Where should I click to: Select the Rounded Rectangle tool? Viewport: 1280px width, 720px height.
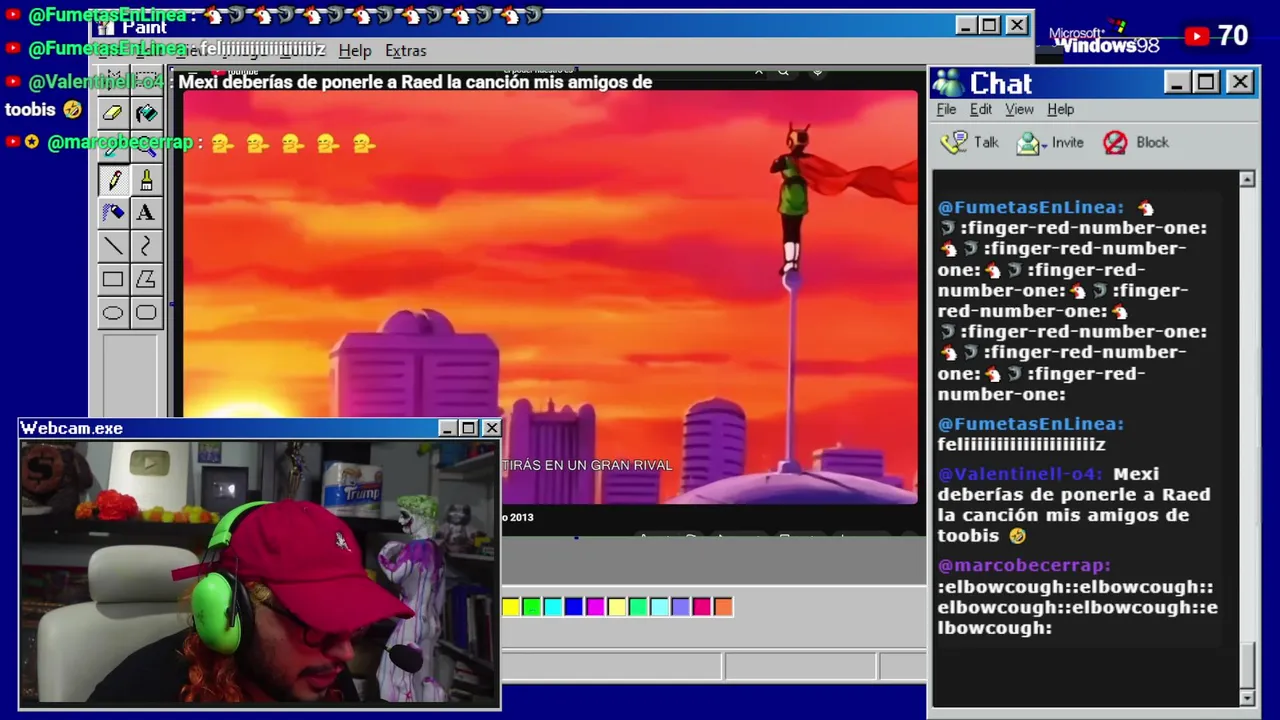(x=146, y=313)
